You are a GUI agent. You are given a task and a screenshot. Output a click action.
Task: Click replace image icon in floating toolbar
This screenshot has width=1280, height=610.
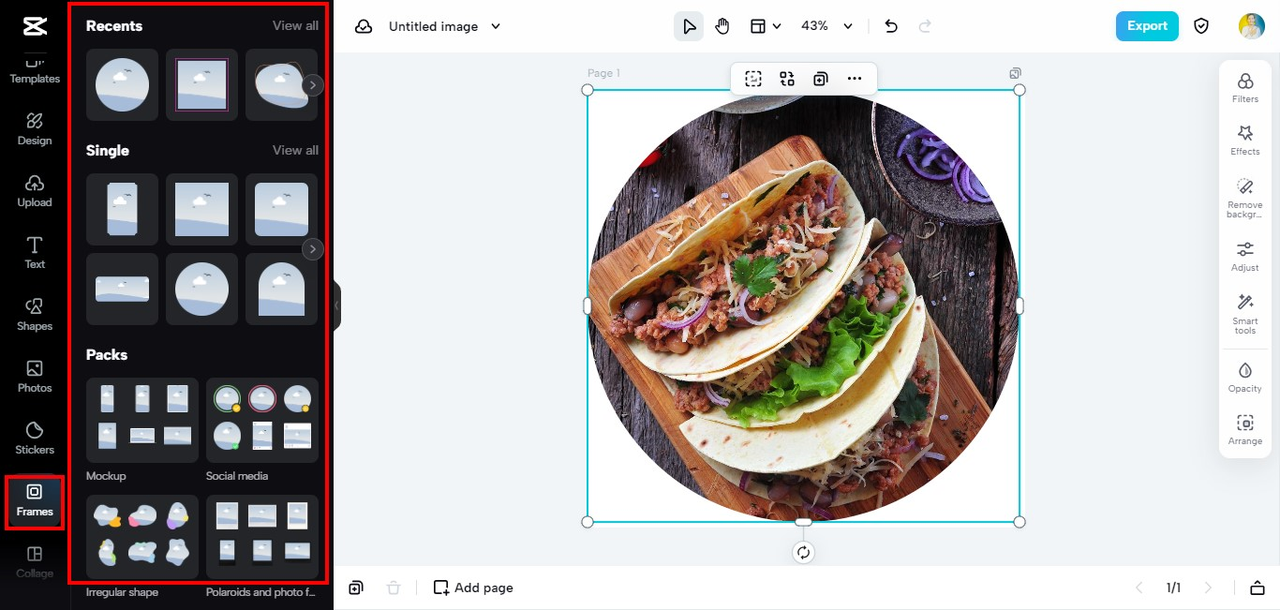[787, 79]
